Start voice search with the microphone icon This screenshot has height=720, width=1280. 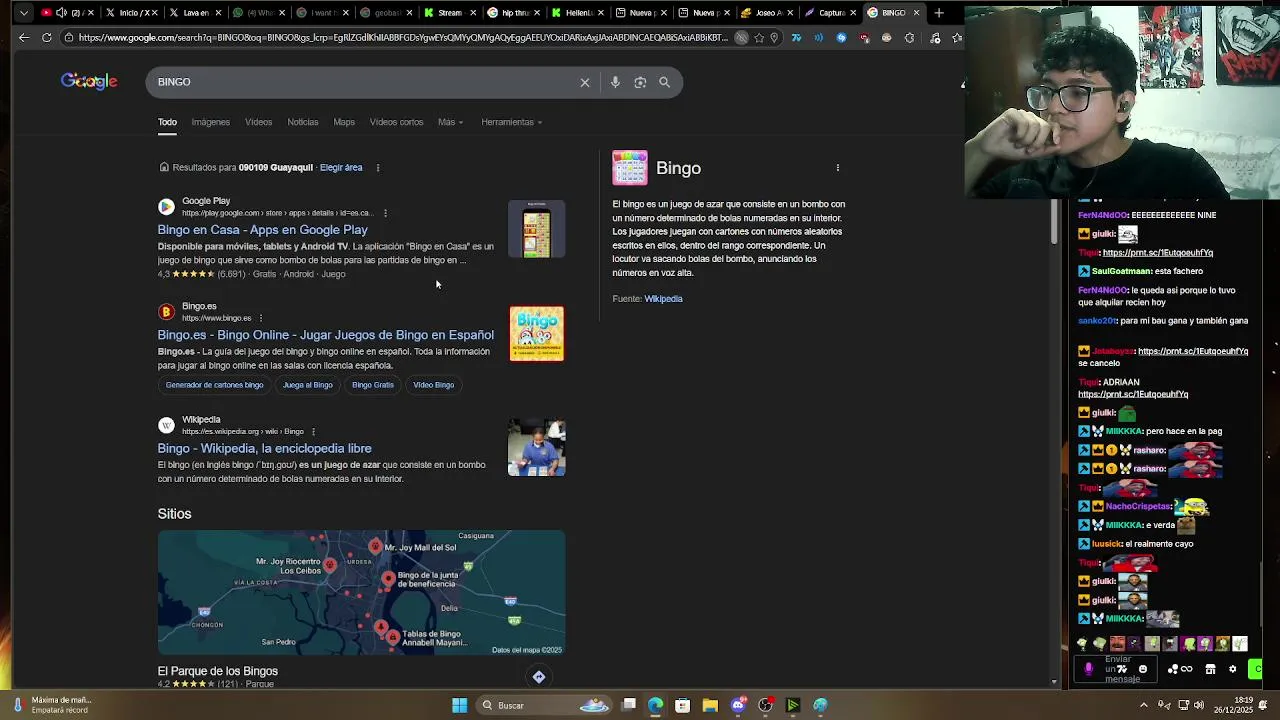pyautogui.click(x=615, y=82)
